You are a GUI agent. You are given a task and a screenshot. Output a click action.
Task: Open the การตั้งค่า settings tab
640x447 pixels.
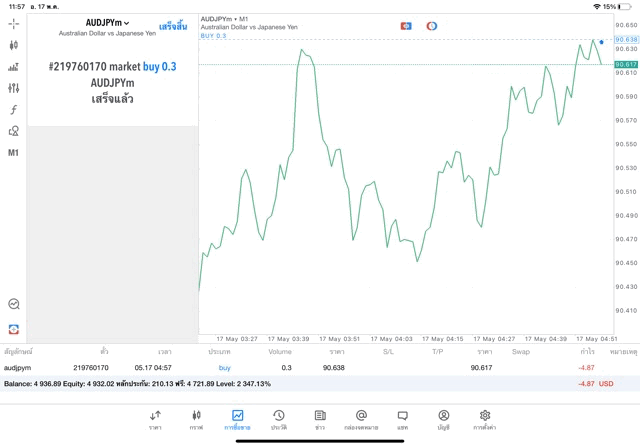click(x=484, y=420)
